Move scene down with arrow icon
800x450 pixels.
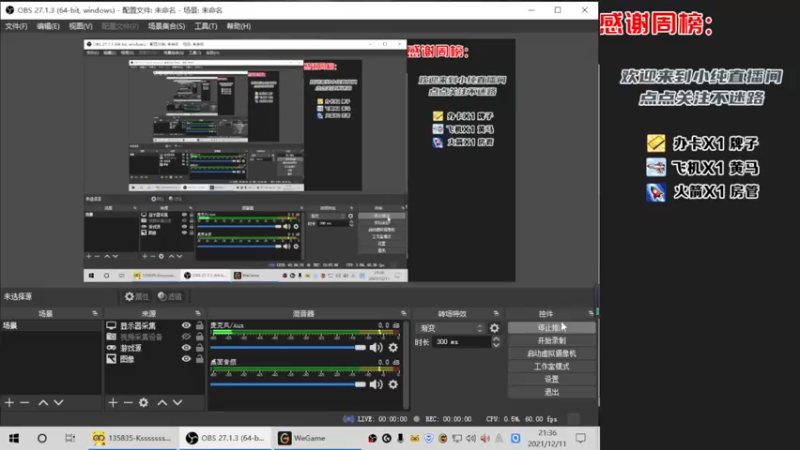coord(59,403)
